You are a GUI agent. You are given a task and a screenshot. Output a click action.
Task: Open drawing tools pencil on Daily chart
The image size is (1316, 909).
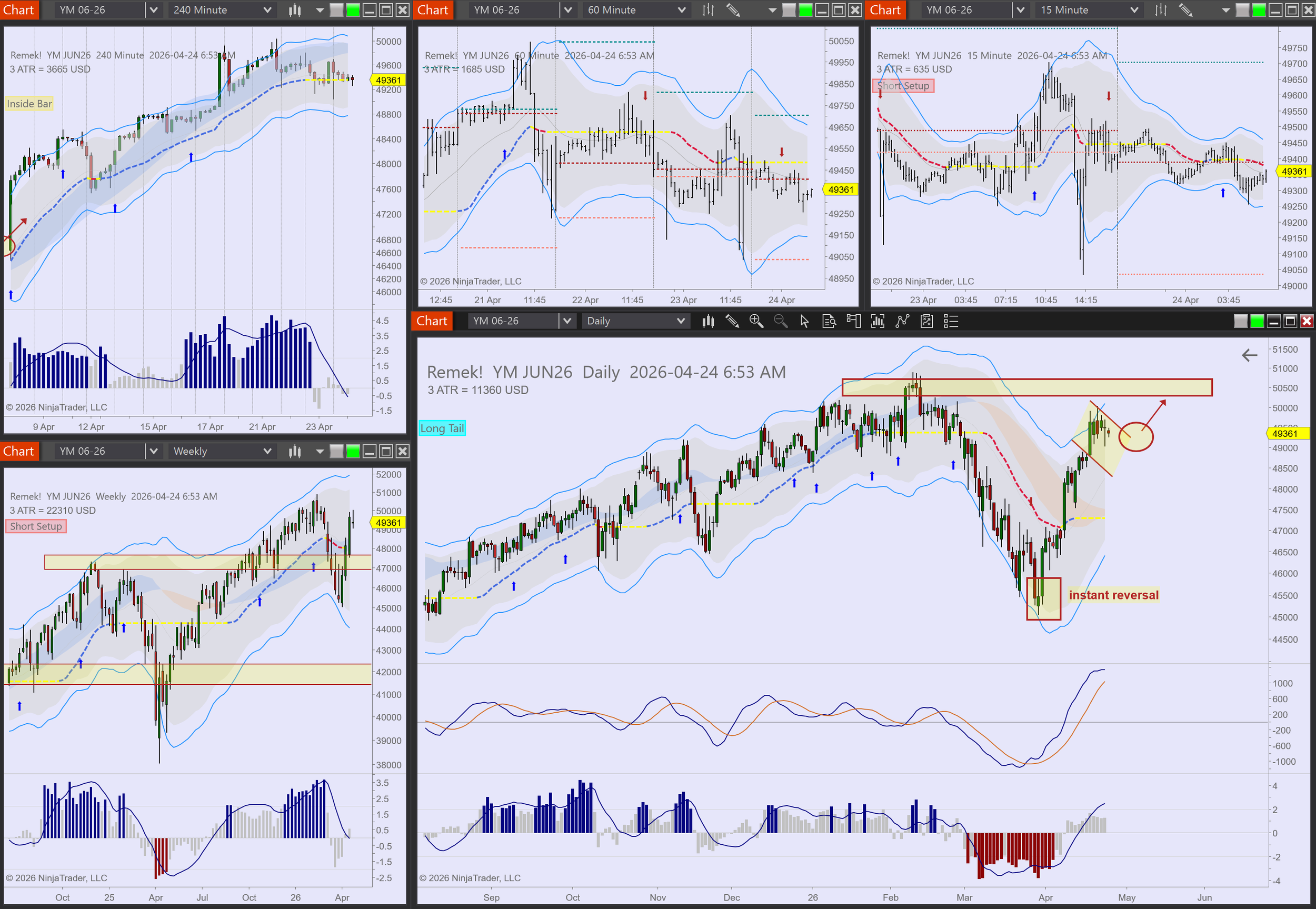[732, 321]
